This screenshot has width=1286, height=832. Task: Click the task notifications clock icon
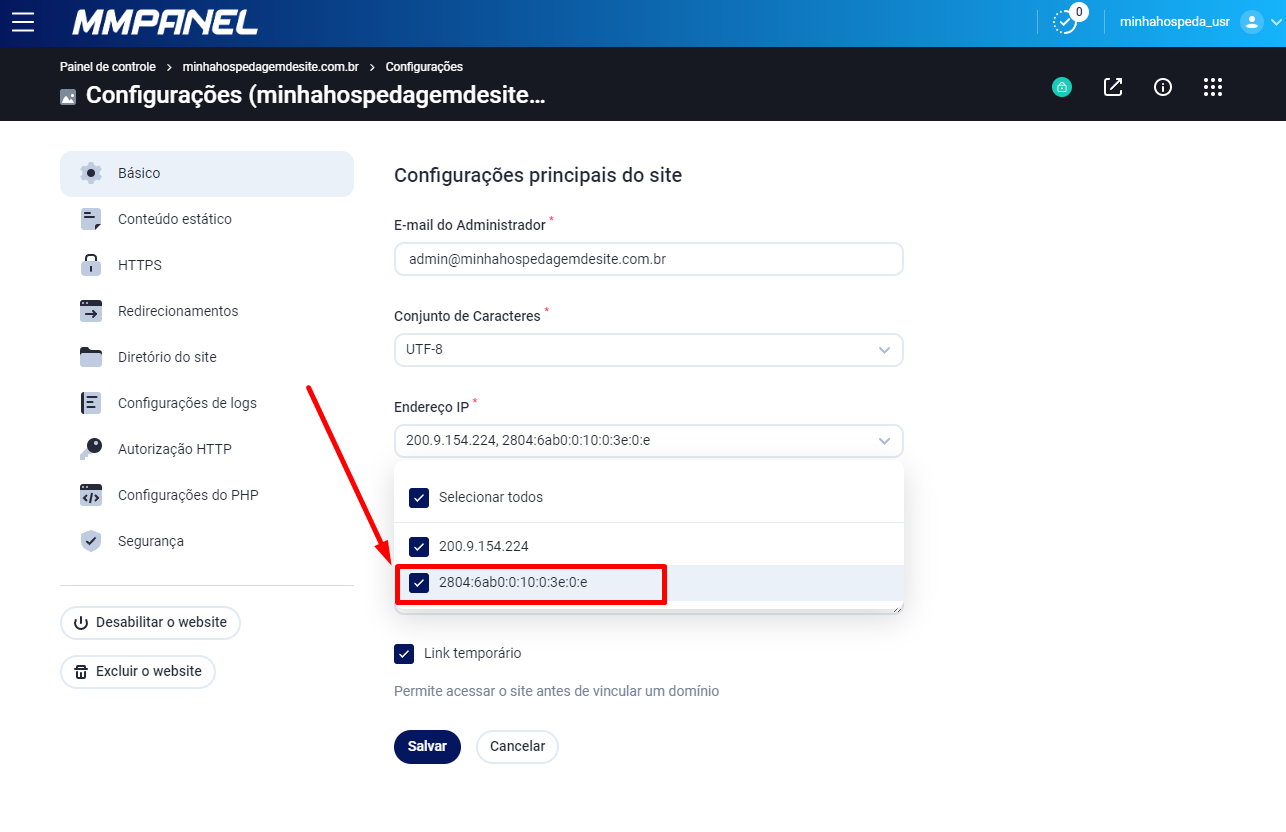coord(1066,22)
